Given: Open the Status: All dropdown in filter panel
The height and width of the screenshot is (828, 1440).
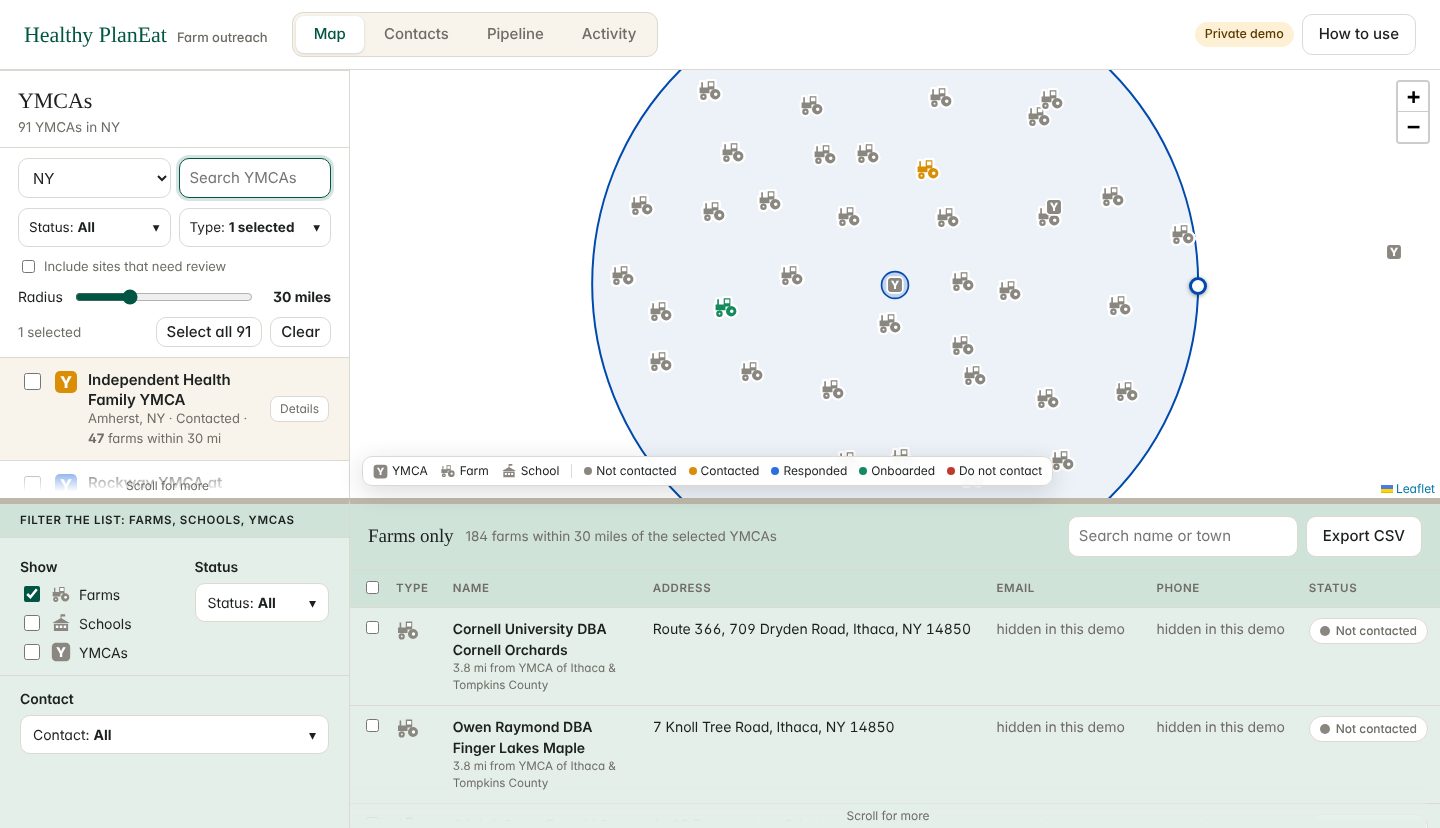Looking at the screenshot, I should coord(262,603).
